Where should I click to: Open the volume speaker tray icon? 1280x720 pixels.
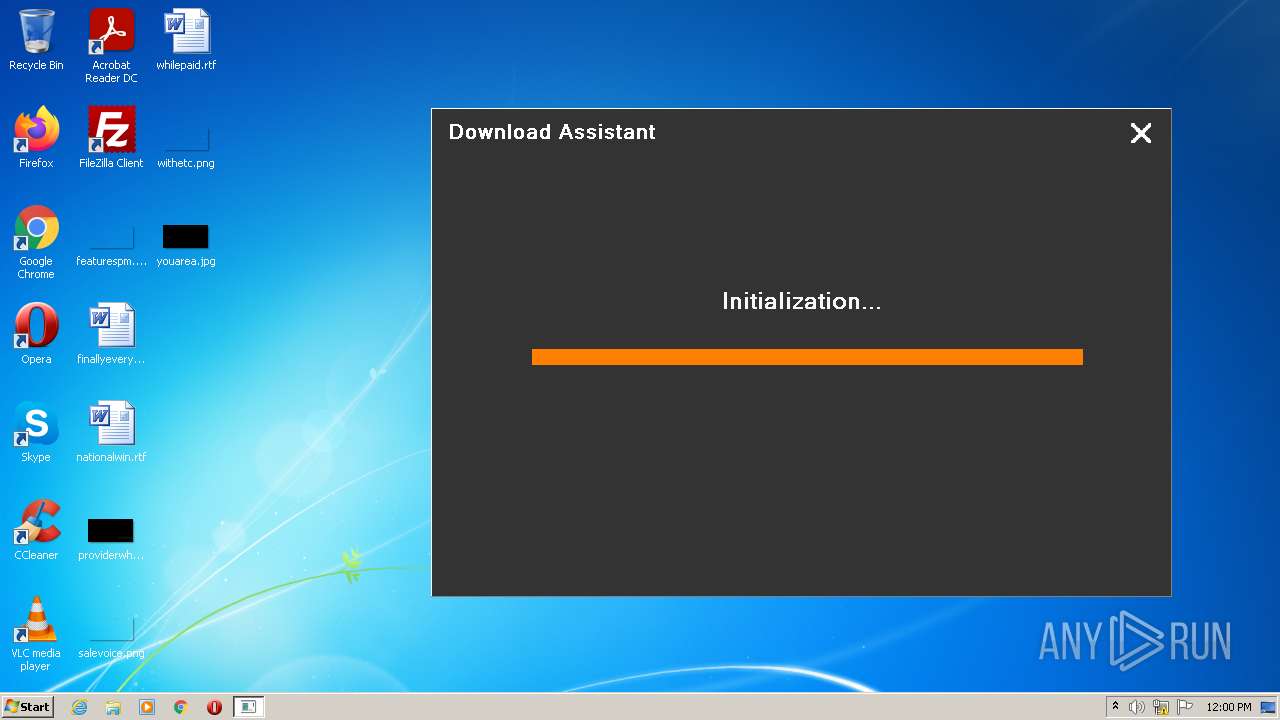click(x=1137, y=707)
